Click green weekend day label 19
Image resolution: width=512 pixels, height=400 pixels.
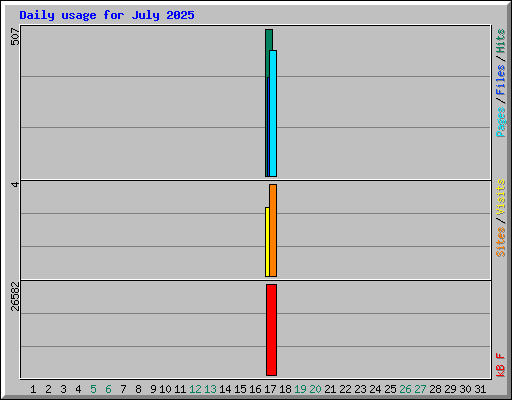tap(300, 389)
